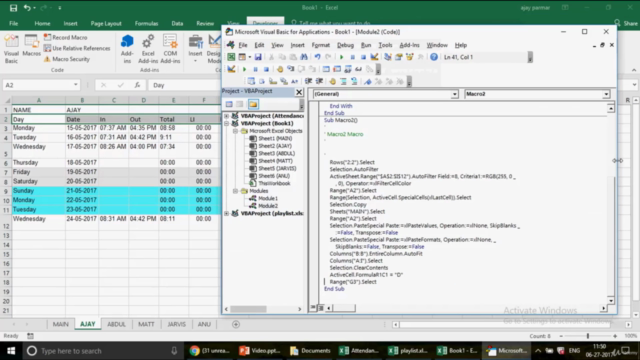640x360 pixels.
Task: Click the Reset stop icon in the standard toolbar
Action: pyautogui.click(x=363, y=57)
